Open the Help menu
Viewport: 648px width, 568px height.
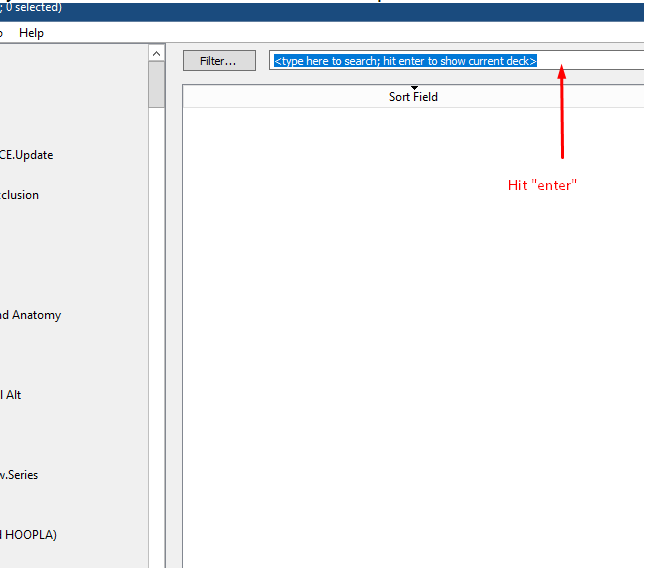31,33
